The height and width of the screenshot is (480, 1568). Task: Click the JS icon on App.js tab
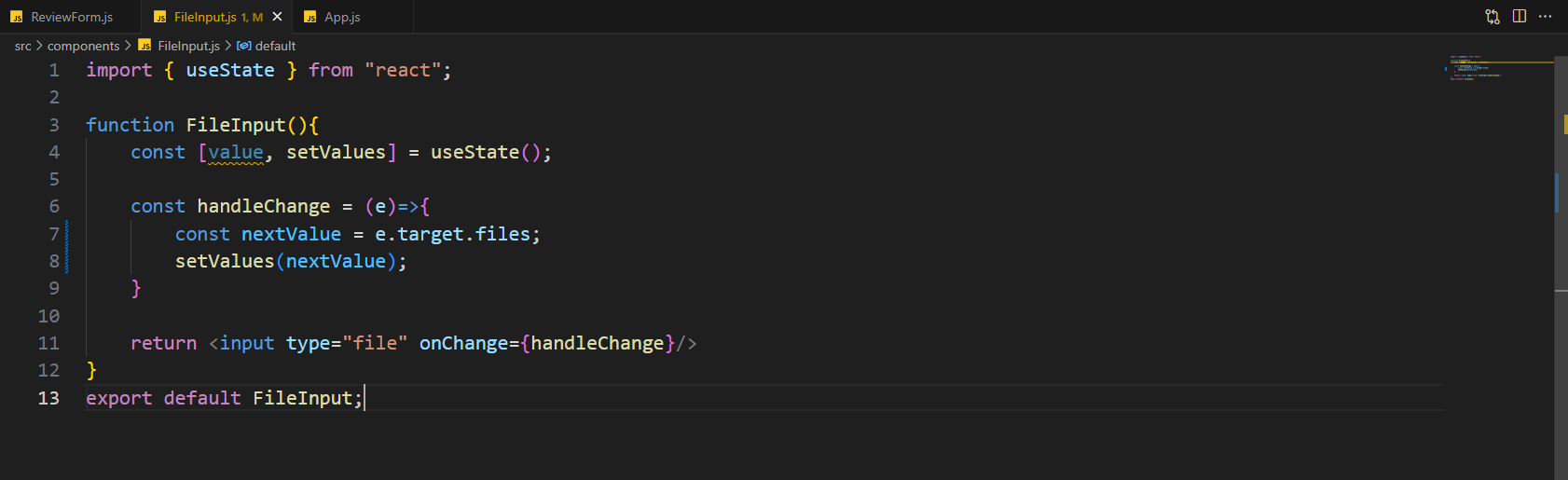[310, 17]
